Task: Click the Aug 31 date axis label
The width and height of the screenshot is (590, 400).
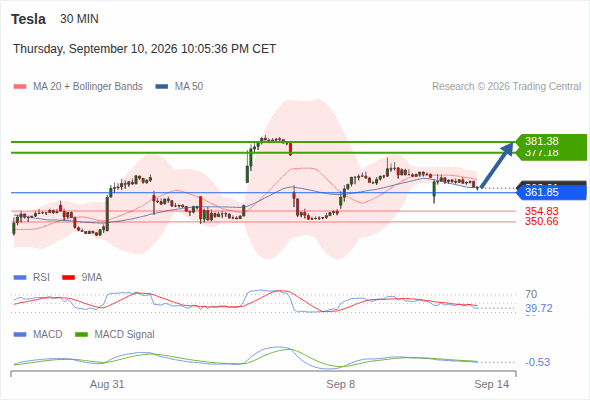Action: coord(107,384)
